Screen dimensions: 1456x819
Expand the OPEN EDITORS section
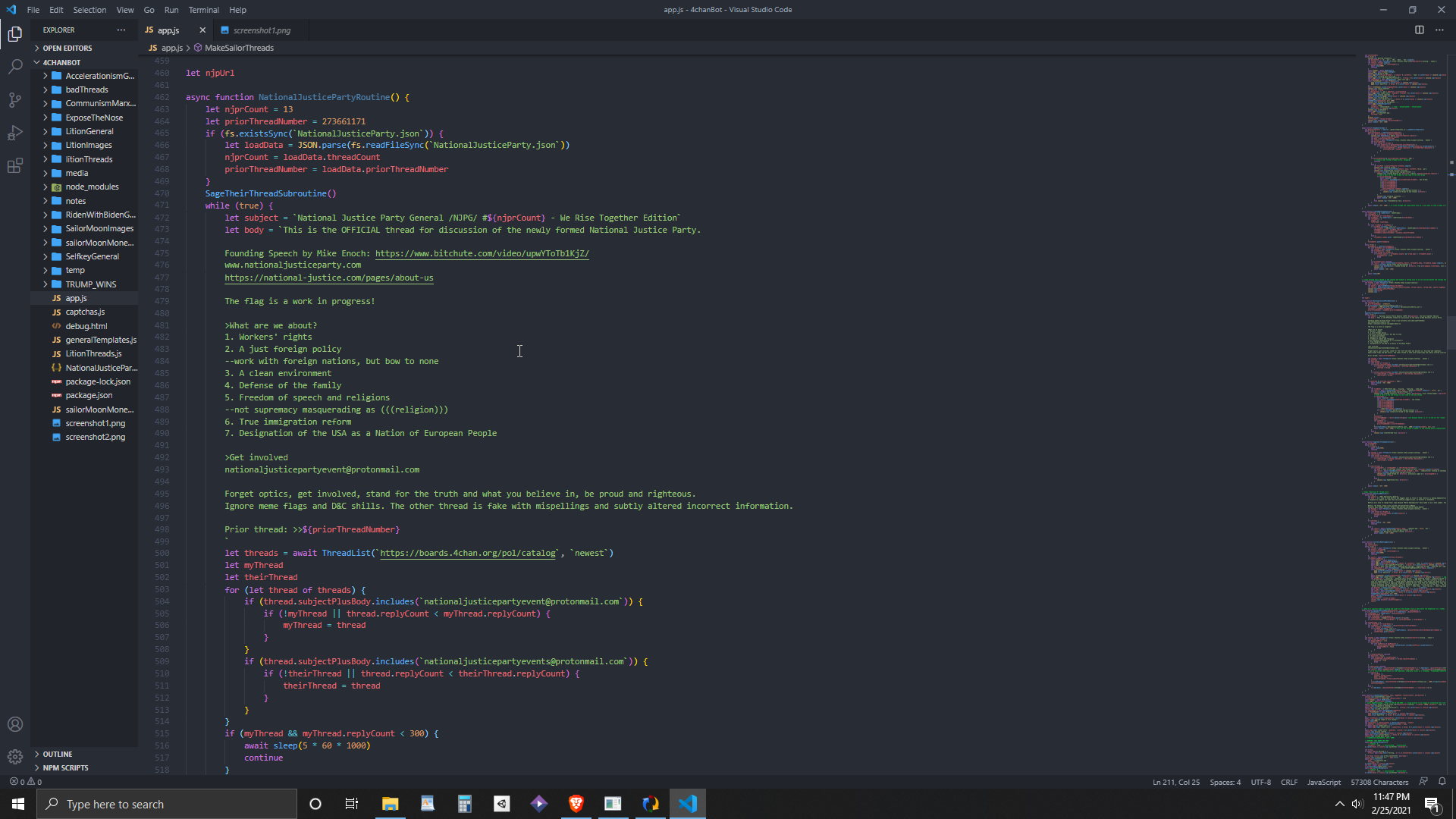point(84,48)
